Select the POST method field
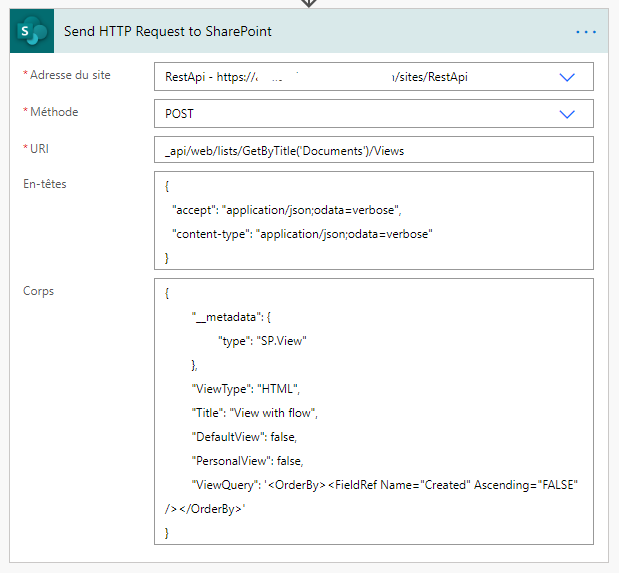Image resolution: width=619 pixels, height=573 pixels. click(373, 114)
